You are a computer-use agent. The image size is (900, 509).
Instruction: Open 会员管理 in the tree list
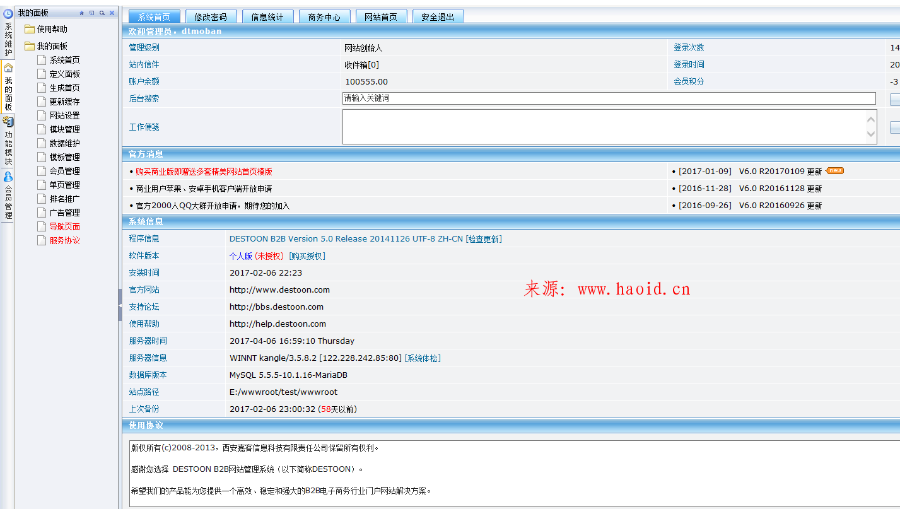64,170
